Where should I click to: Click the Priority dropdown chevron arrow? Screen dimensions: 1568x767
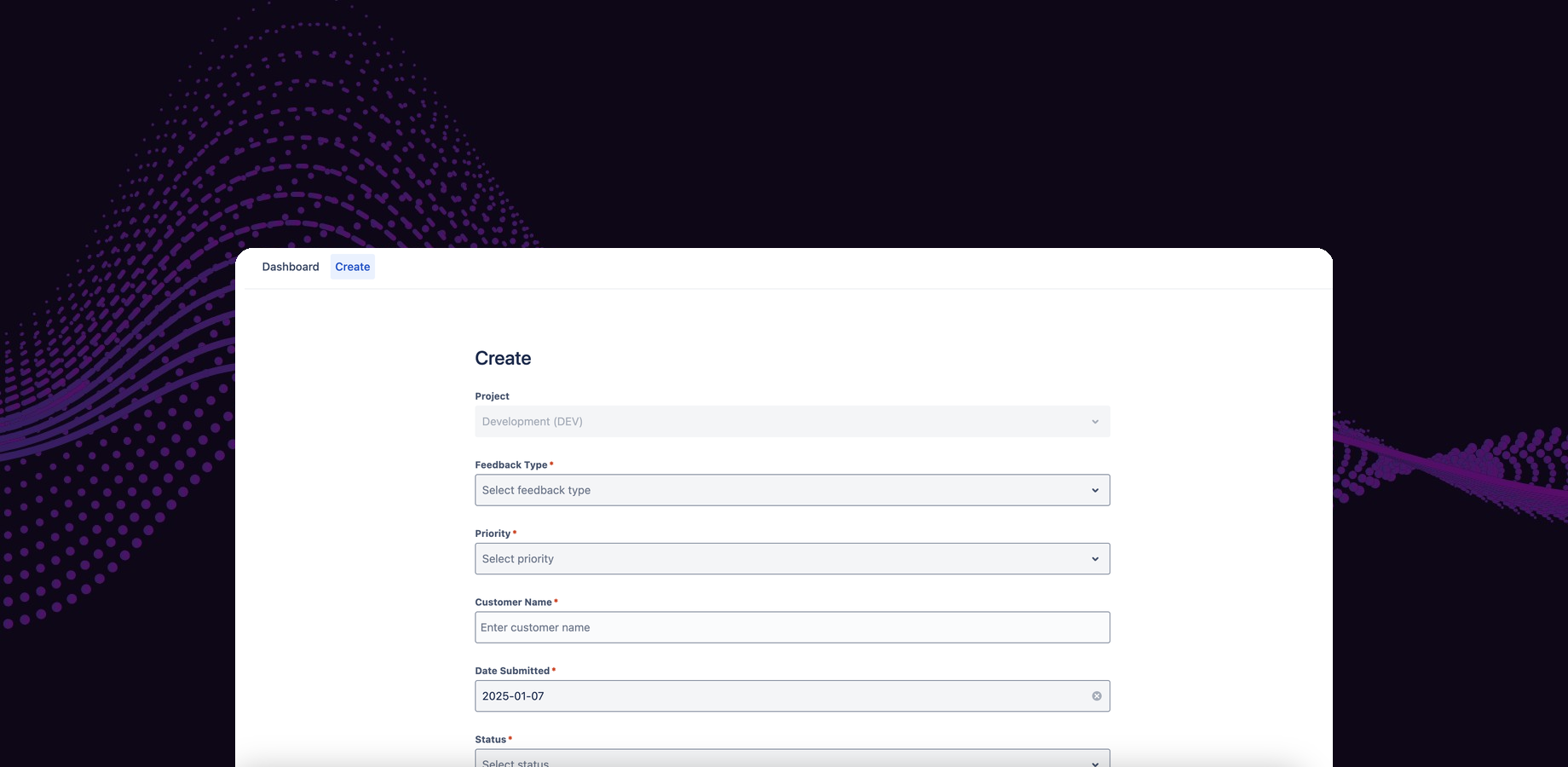pyautogui.click(x=1095, y=559)
